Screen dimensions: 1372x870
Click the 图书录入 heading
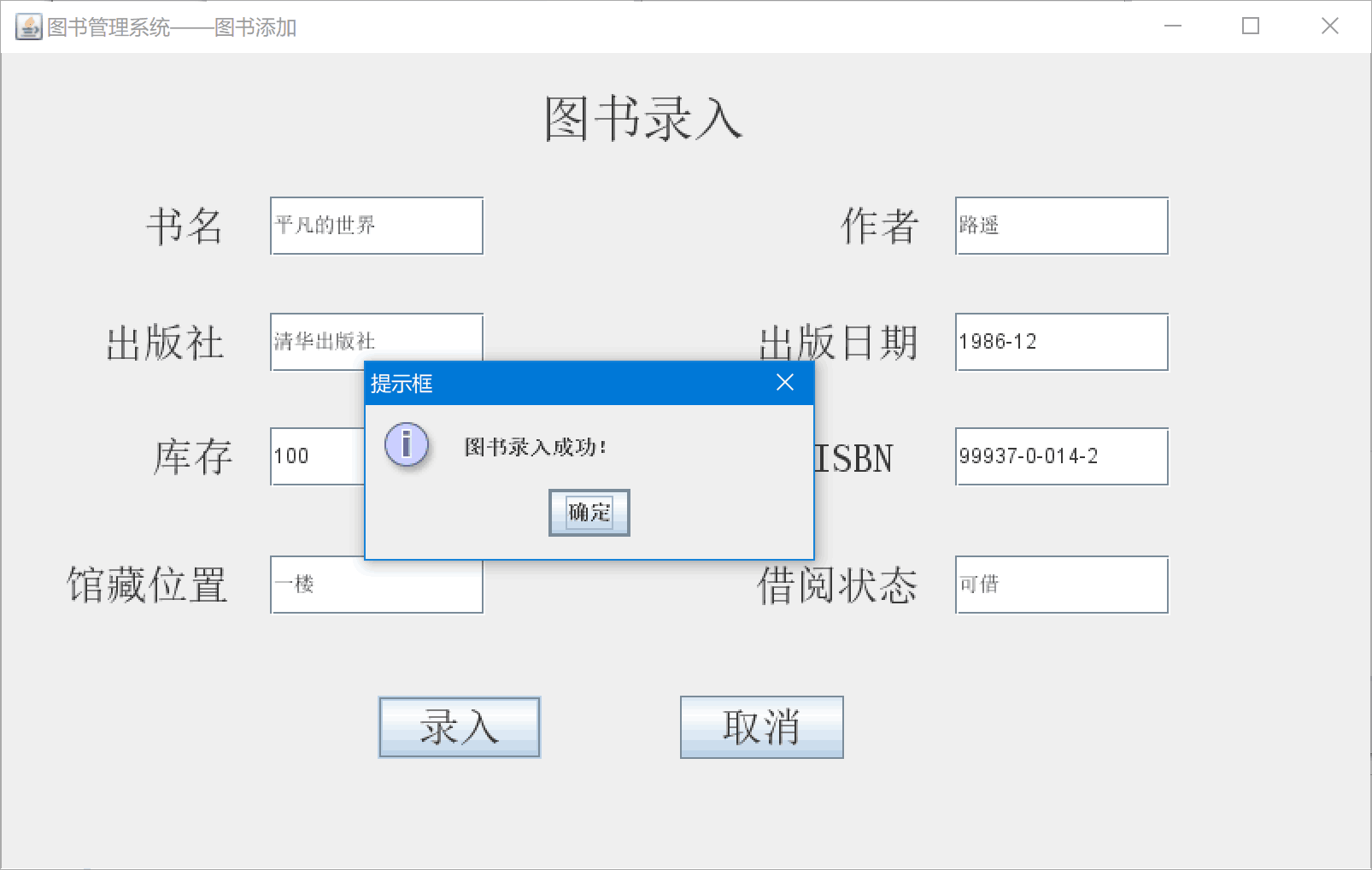coord(644,118)
